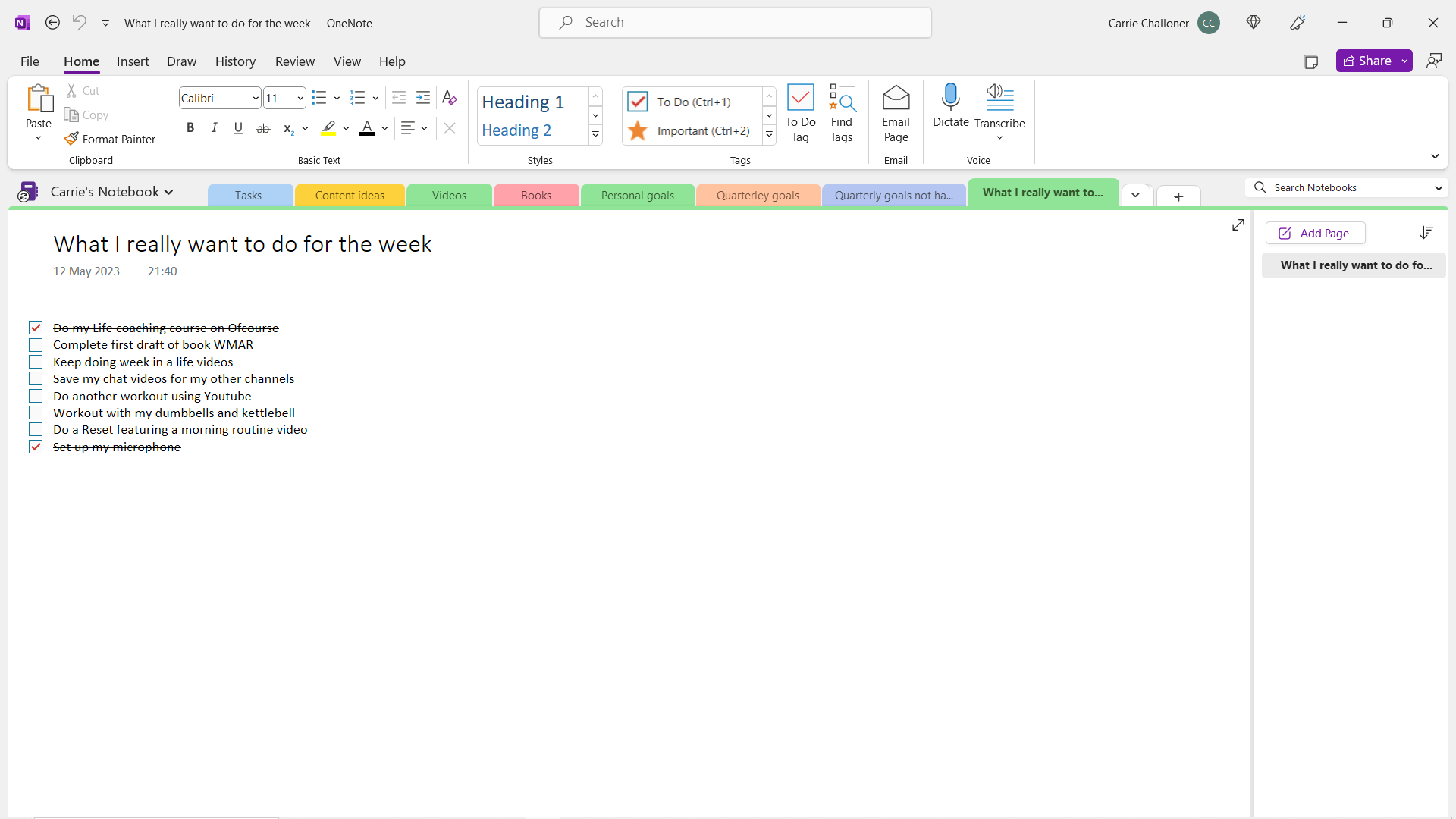This screenshot has height=819, width=1456.
Task: Open the font size dropdown
Action: point(300,98)
